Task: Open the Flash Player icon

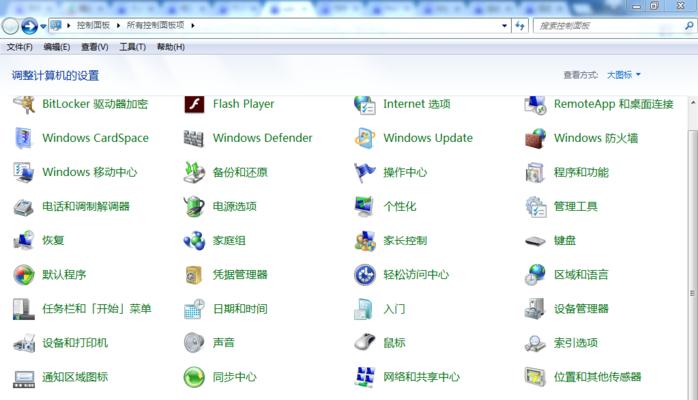Action: 194,104
